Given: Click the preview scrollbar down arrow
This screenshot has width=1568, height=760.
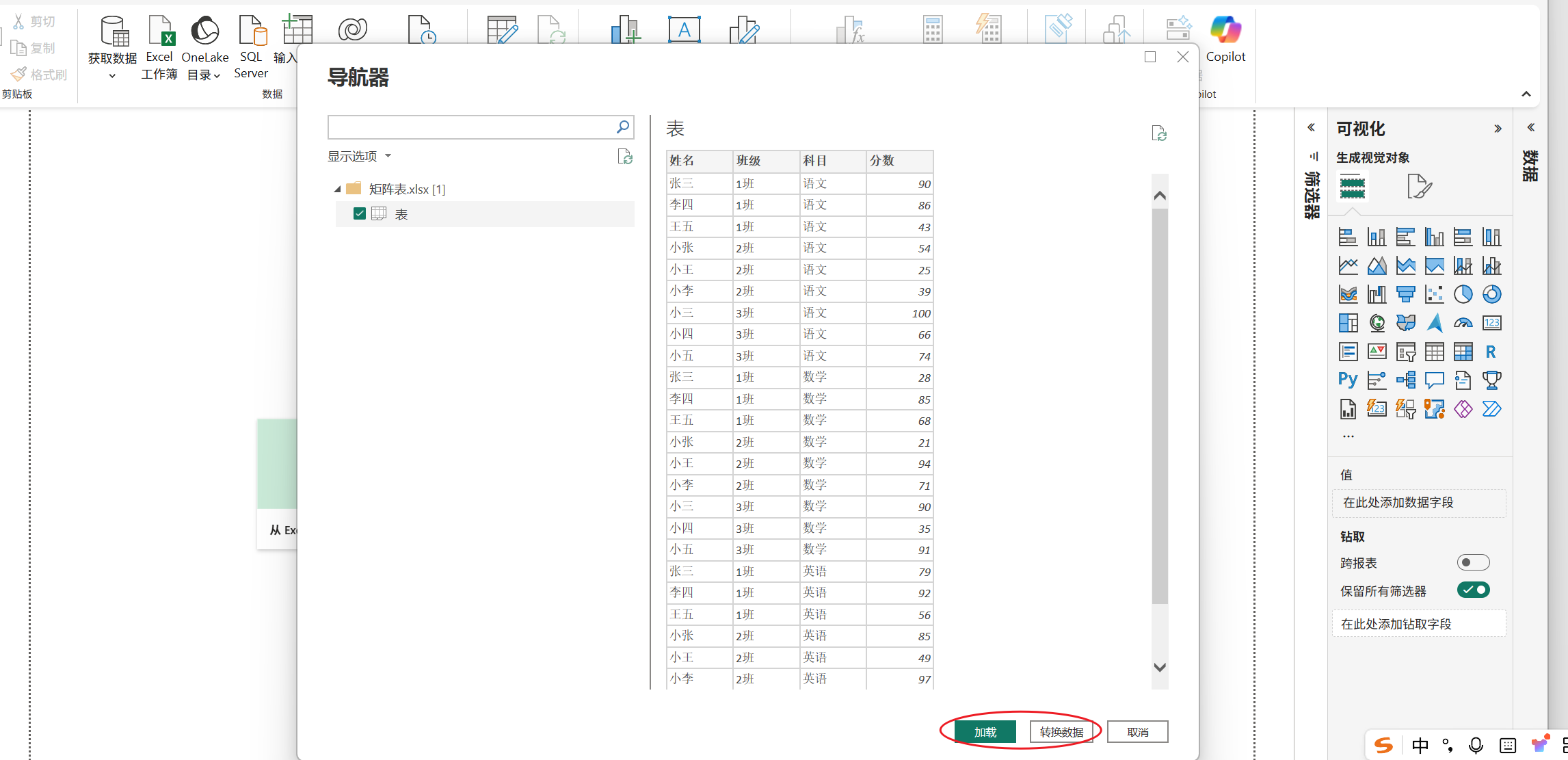Looking at the screenshot, I should pyautogui.click(x=1160, y=667).
